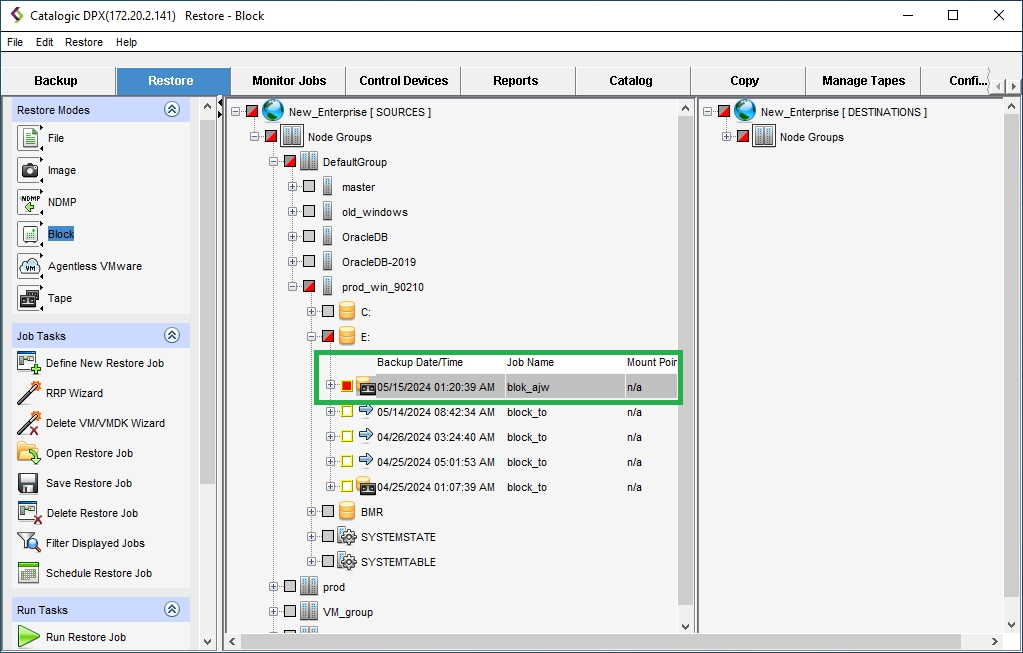1023x653 pixels.
Task: Select the Tape restore mode icon
Action: click(x=30, y=298)
